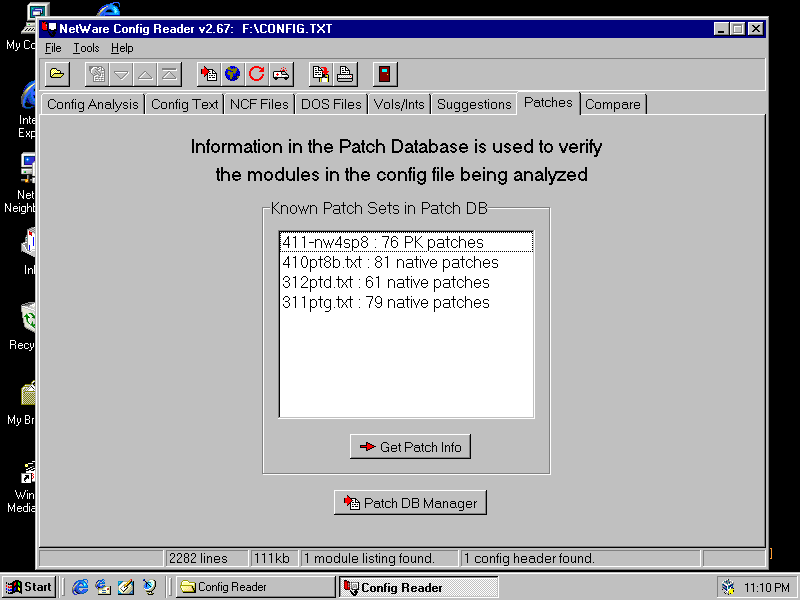
Task: Switch to the Config Text tab
Action: [185, 105]
